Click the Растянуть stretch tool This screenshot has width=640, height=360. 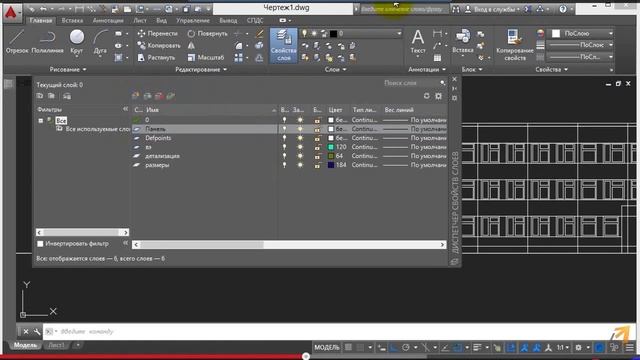point(156,58)
